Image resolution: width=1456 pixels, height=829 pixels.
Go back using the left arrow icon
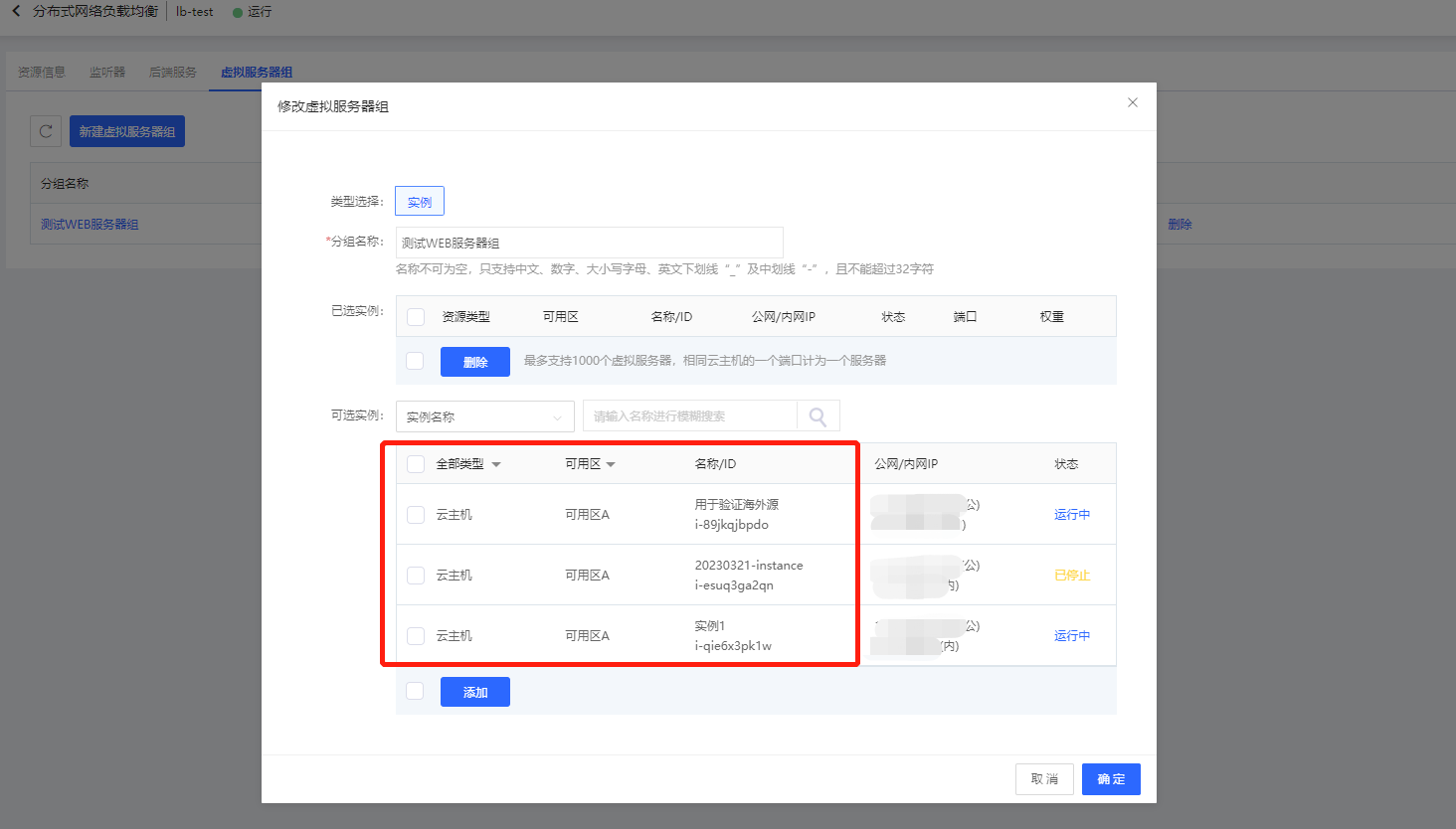pos(16,11)
